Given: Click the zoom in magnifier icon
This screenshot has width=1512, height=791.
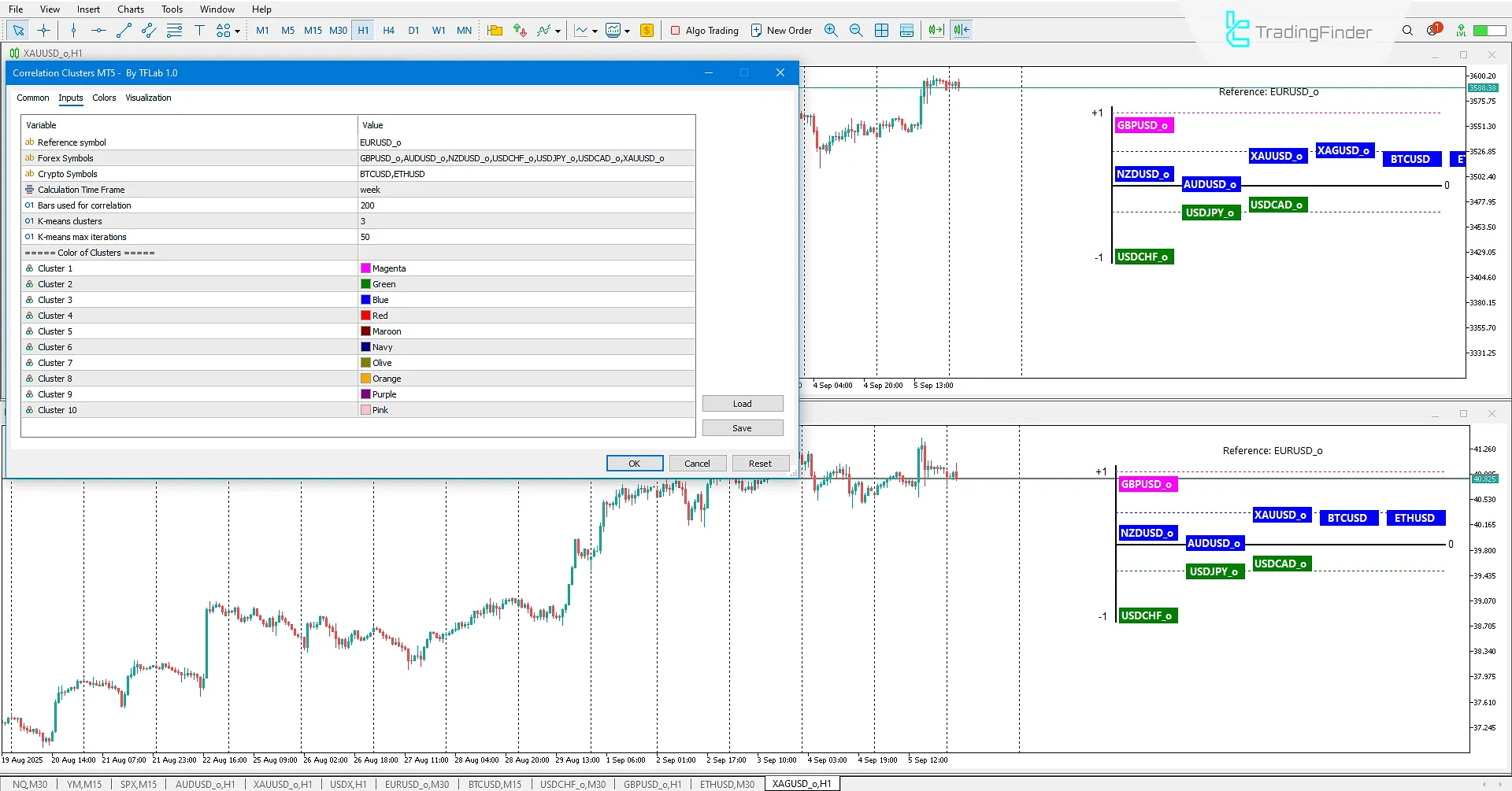Looking at the screenshot, I should pyautogui.click(x=831, y=31).
